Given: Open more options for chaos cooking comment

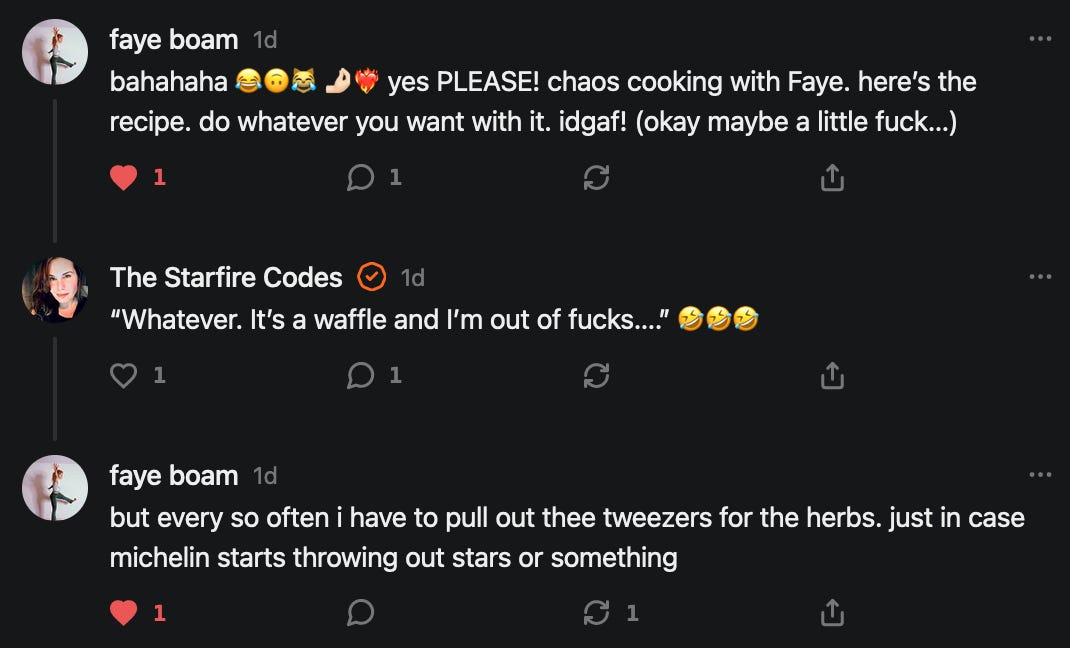Looking at the screenshot, I should tap(1040, 39).
